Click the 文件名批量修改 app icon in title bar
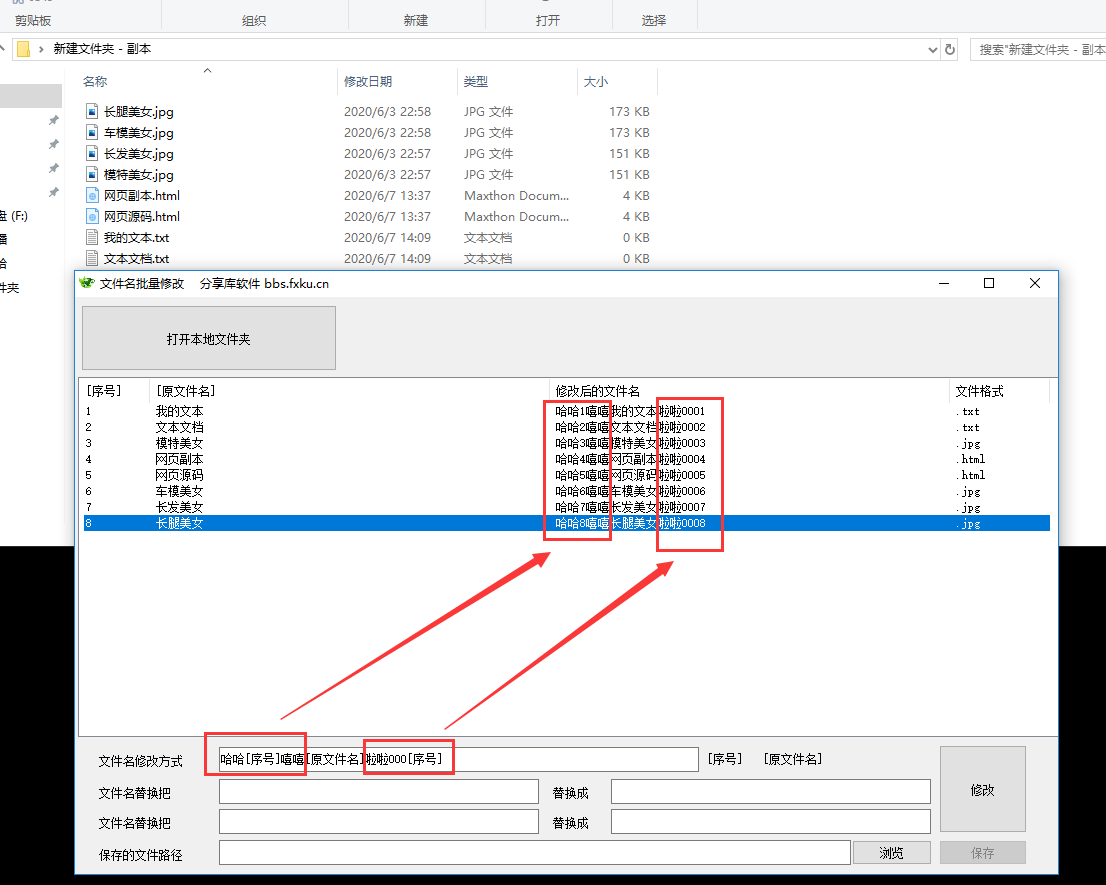The height and width of the screenshot is (885, 1106). tap(87, 283)
